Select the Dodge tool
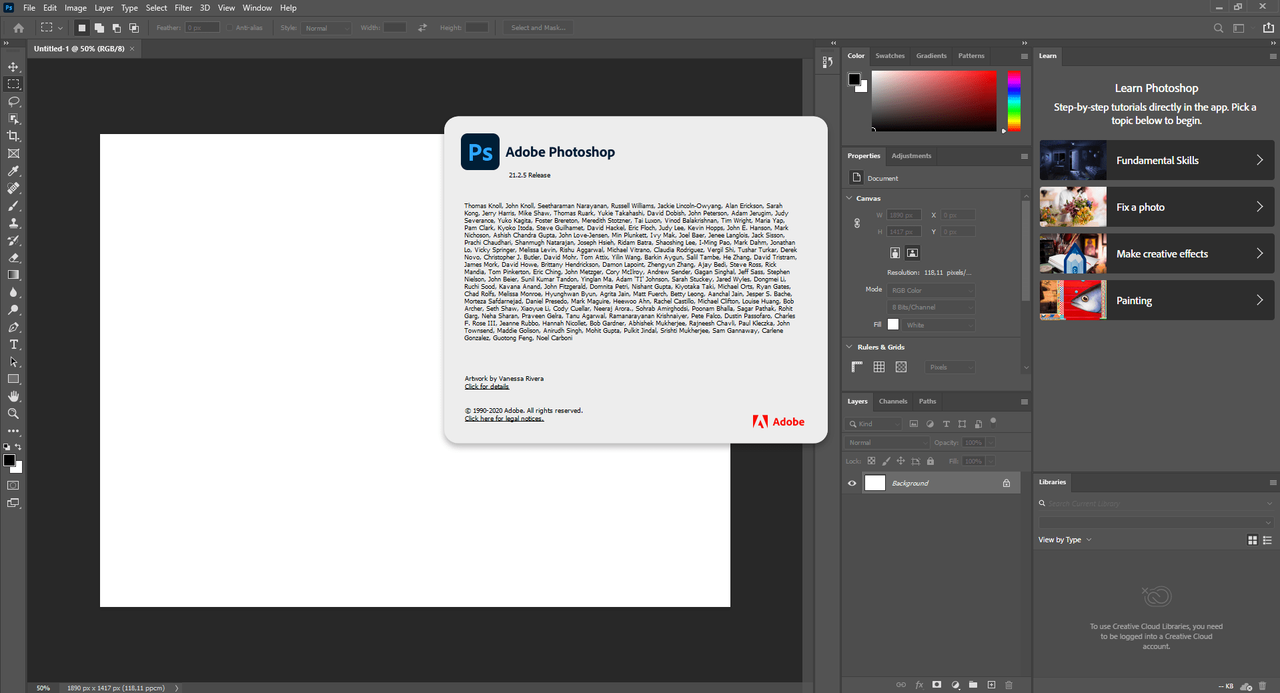 tap(14, 309)
